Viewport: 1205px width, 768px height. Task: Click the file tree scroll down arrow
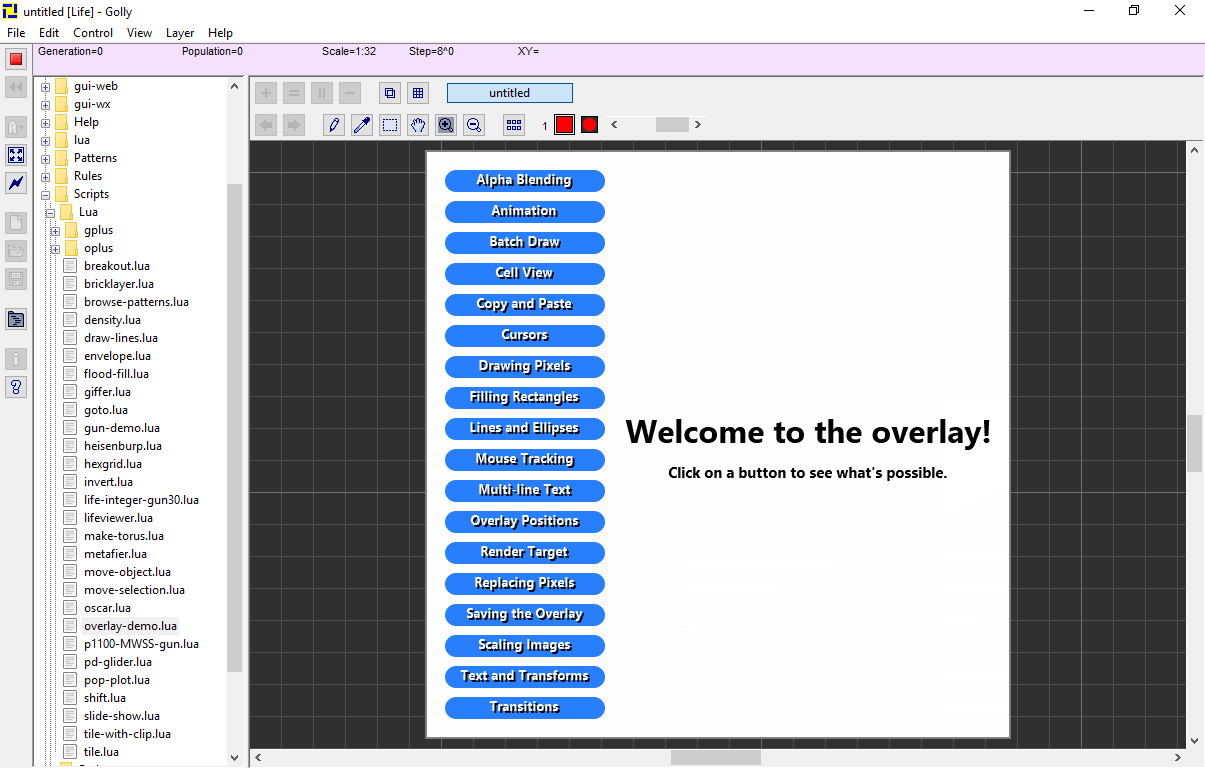235,758
